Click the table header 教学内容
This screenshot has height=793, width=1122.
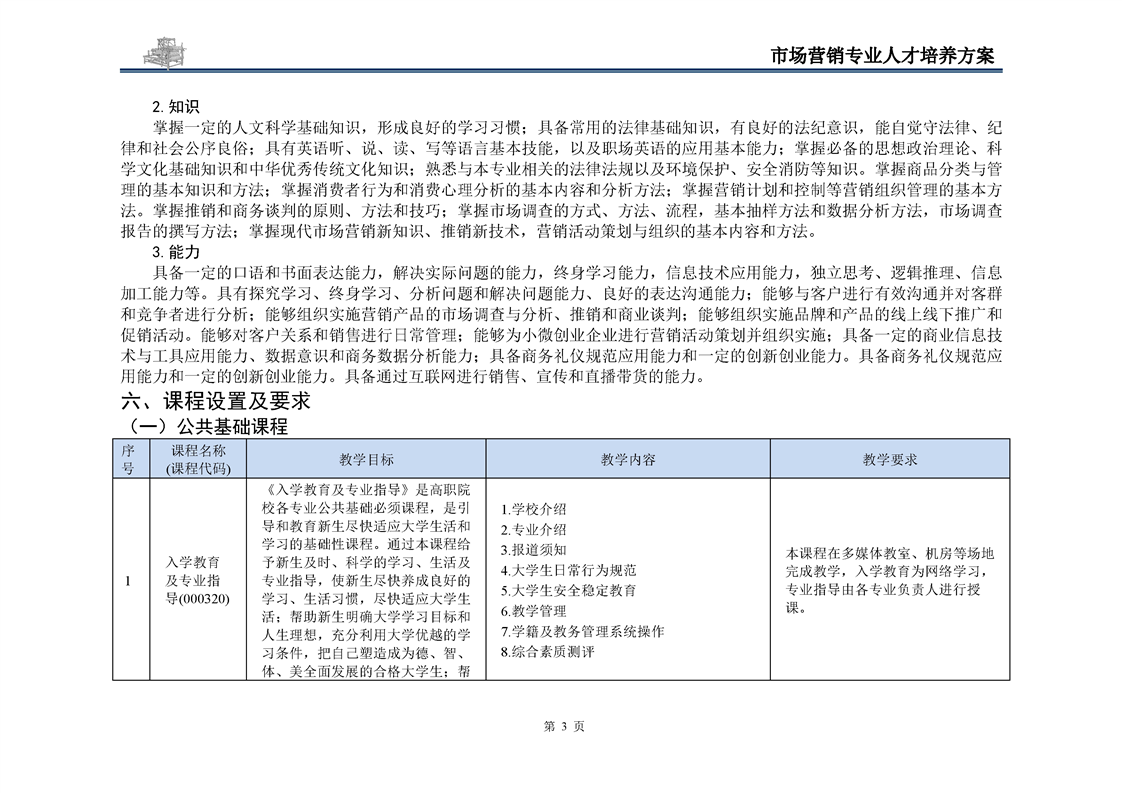[x=628, y=459]
